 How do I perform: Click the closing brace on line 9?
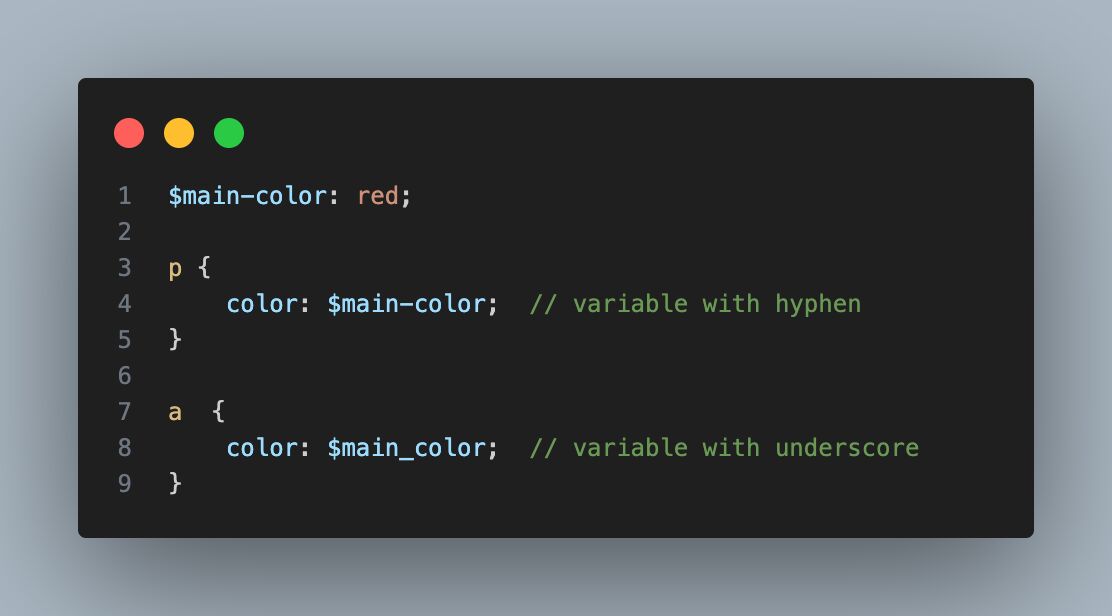pos(175,483)
